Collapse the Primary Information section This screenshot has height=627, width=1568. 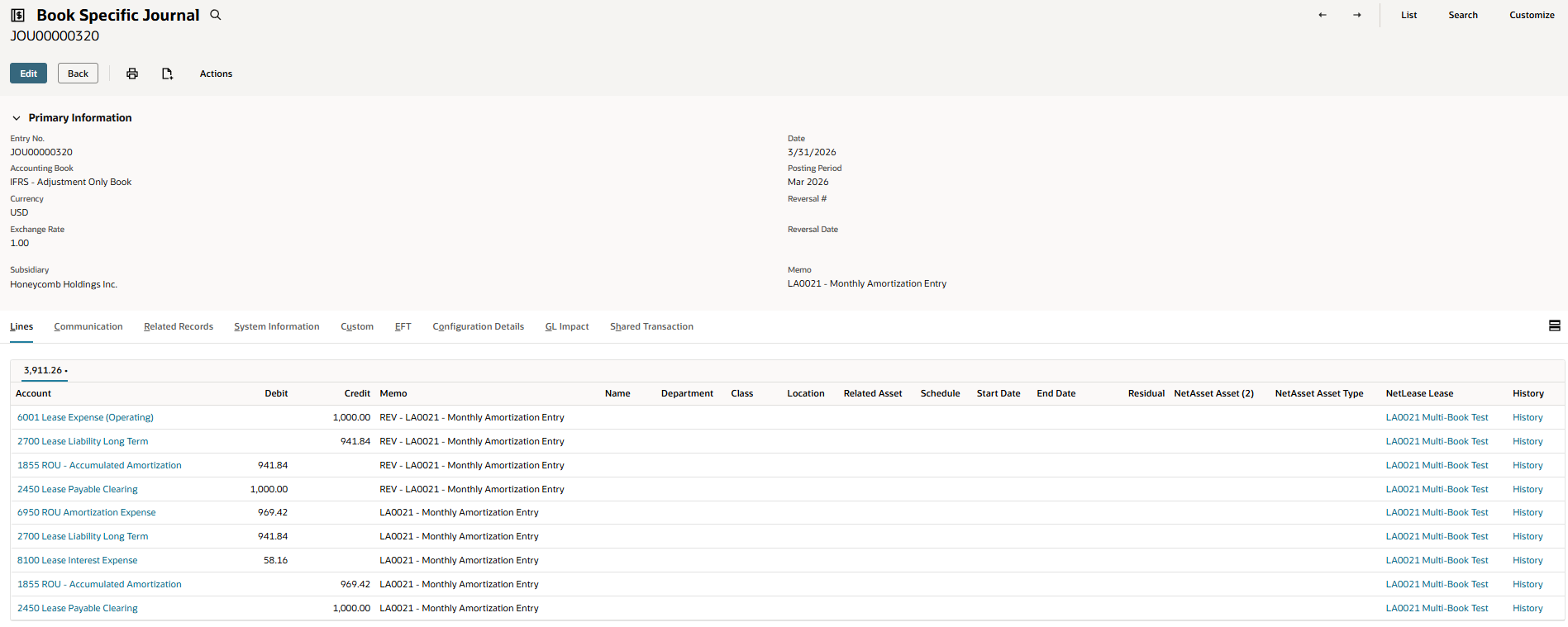click(17, 118)
